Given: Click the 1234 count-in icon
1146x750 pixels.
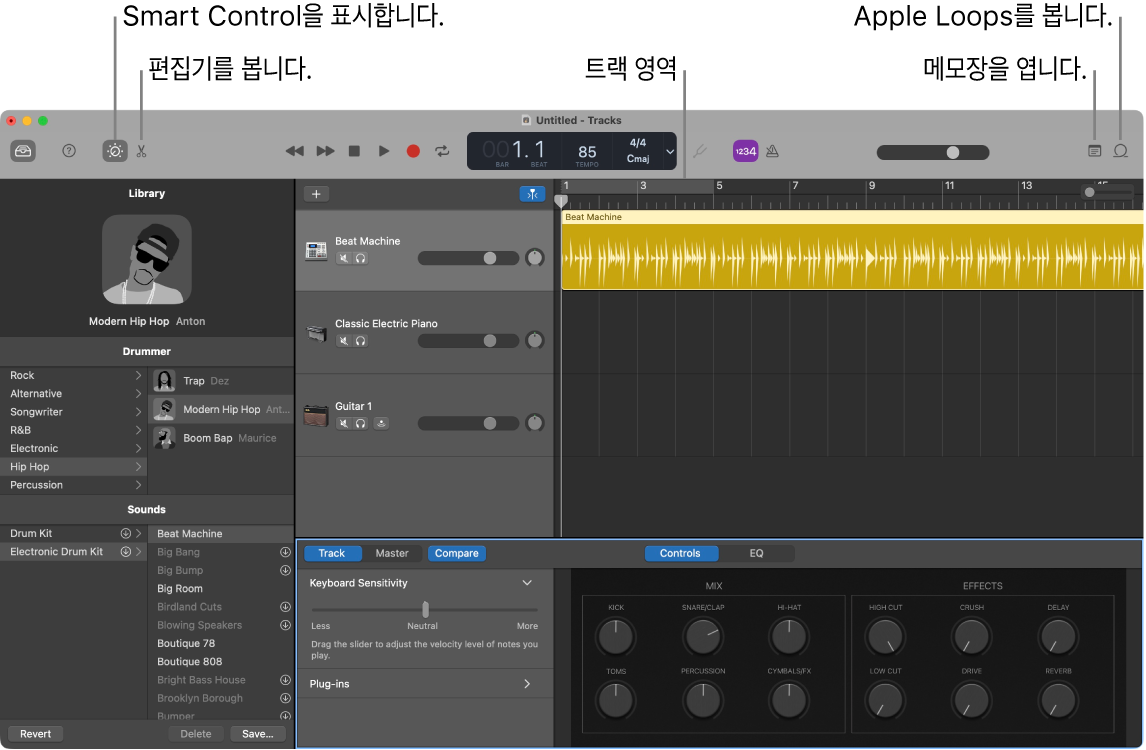Looking at the screenshot, I should coord(745,151).
